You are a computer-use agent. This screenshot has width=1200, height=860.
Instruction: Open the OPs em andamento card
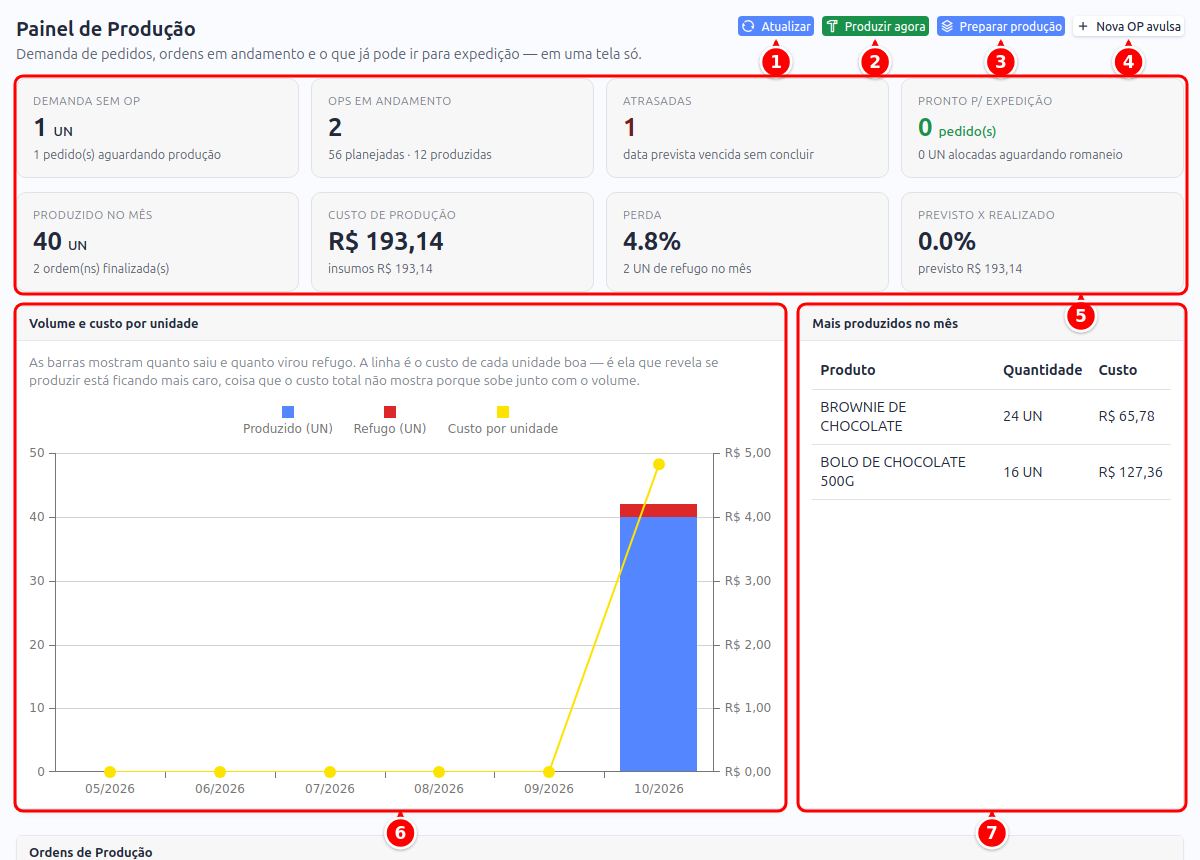click(x=452, y=128)
